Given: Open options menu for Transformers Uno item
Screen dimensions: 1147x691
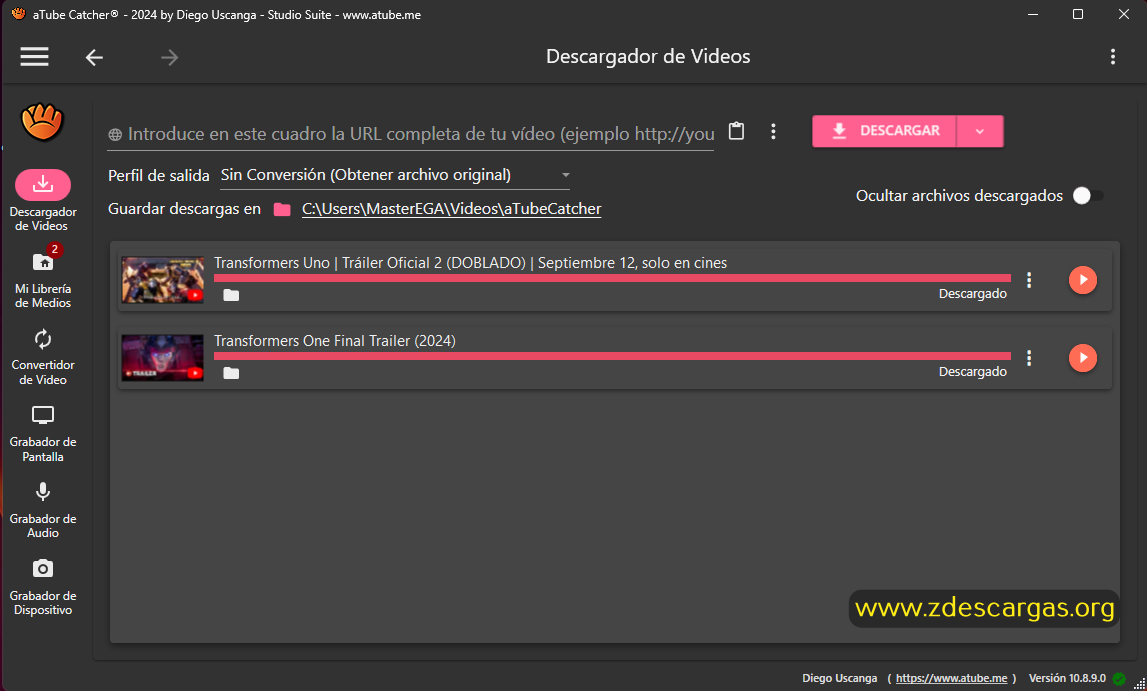Looking at the screenshot, I should coord(1029,280).
